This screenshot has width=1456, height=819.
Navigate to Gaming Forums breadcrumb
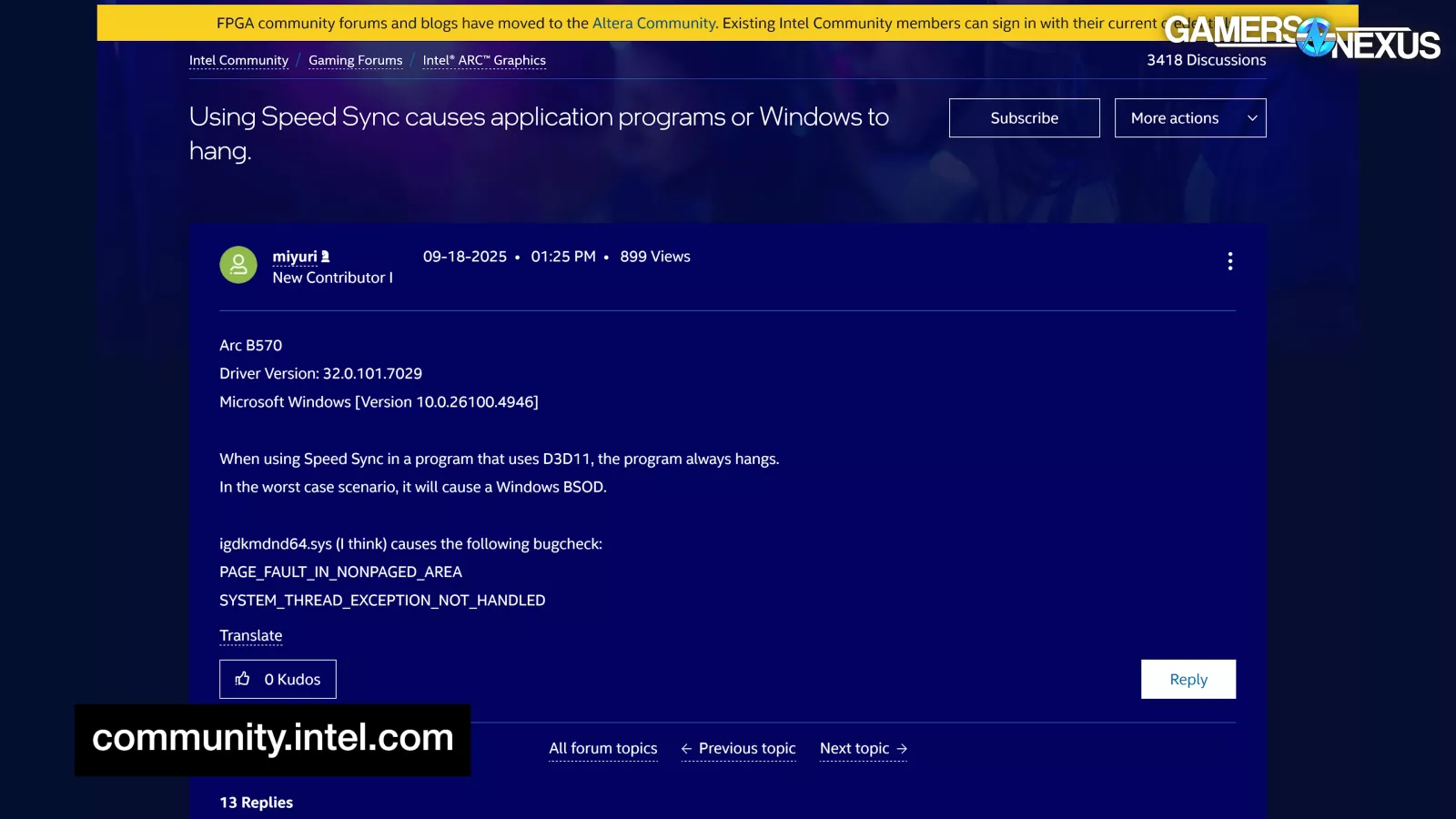(x=355, y=61)
